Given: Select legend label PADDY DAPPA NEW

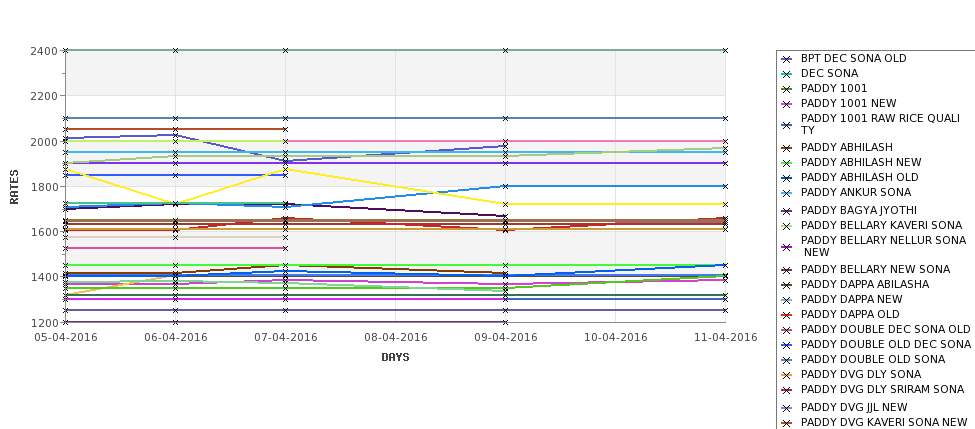Looking at the screenshot, I should (x=851, y=299).
